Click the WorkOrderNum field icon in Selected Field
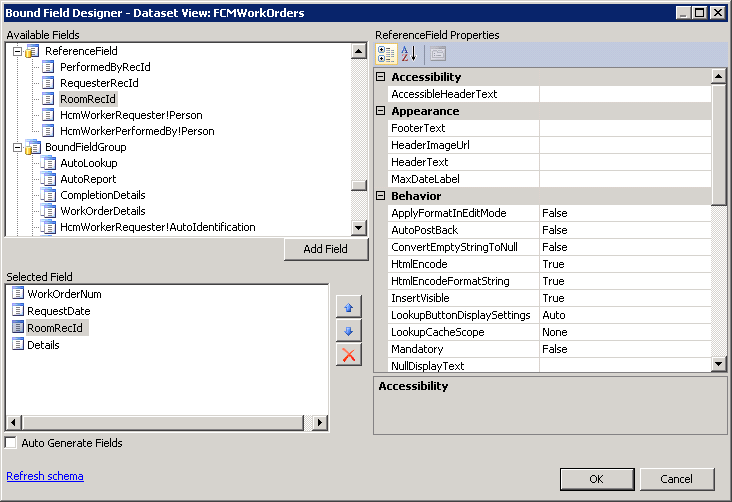Screen dimensions: 732x502 [x=18, y=293]
